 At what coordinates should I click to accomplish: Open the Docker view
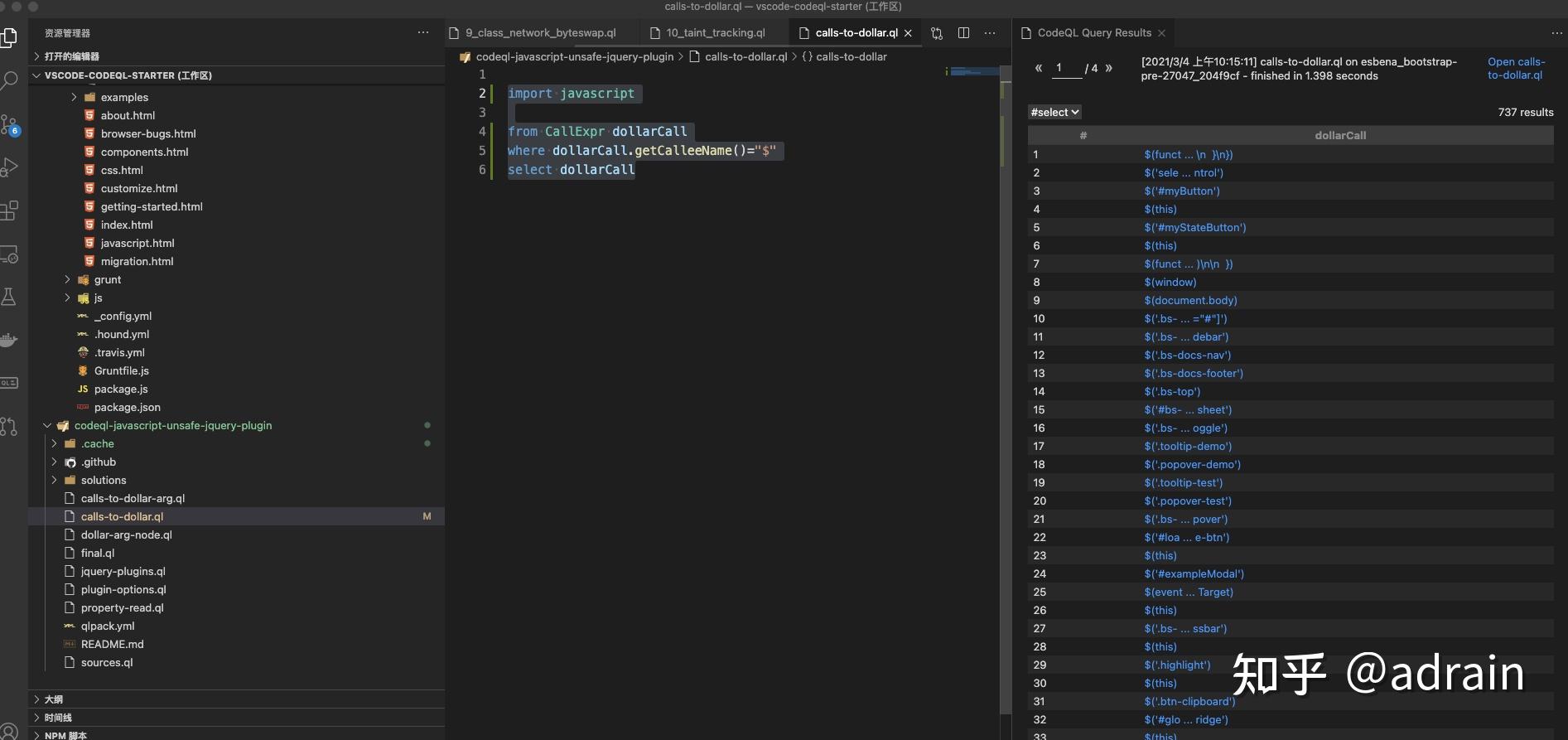pos(9,340)
